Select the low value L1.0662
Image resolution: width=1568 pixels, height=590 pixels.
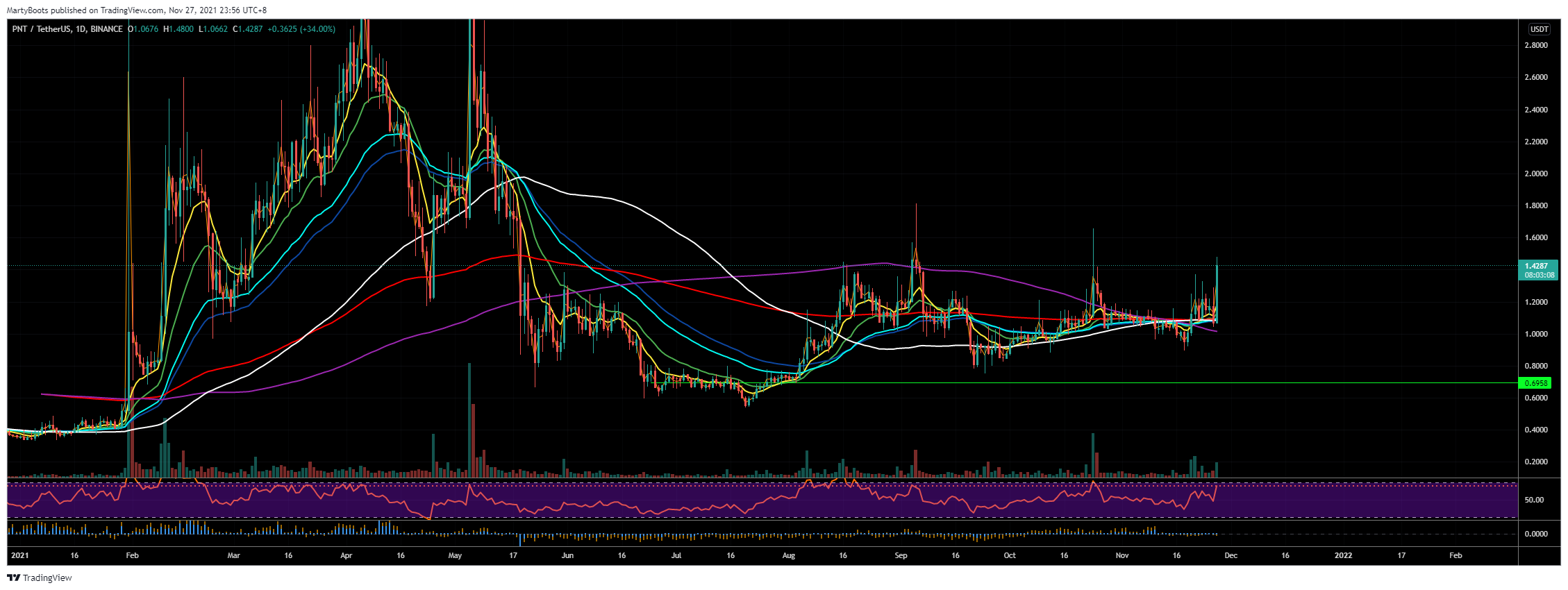click(x=213, y=29)
